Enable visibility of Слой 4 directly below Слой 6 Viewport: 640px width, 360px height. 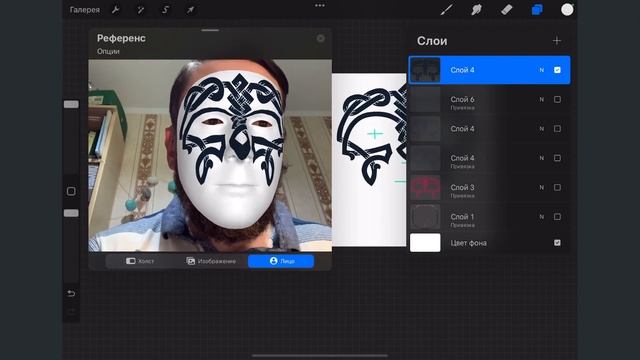tap(557, 129)
